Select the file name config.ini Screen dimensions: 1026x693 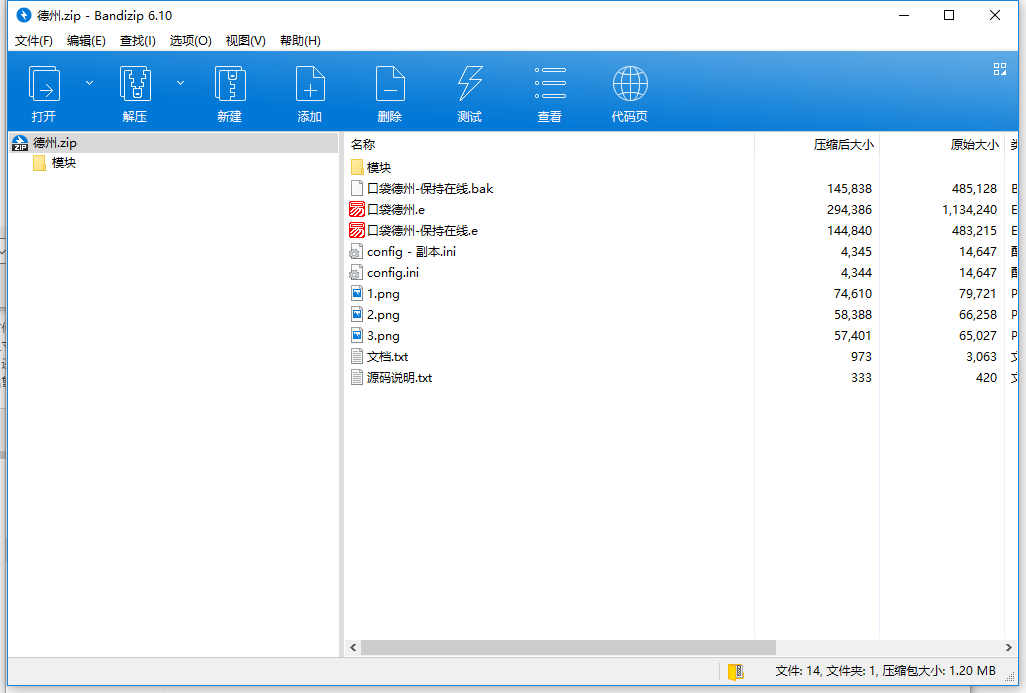point(393,273)
